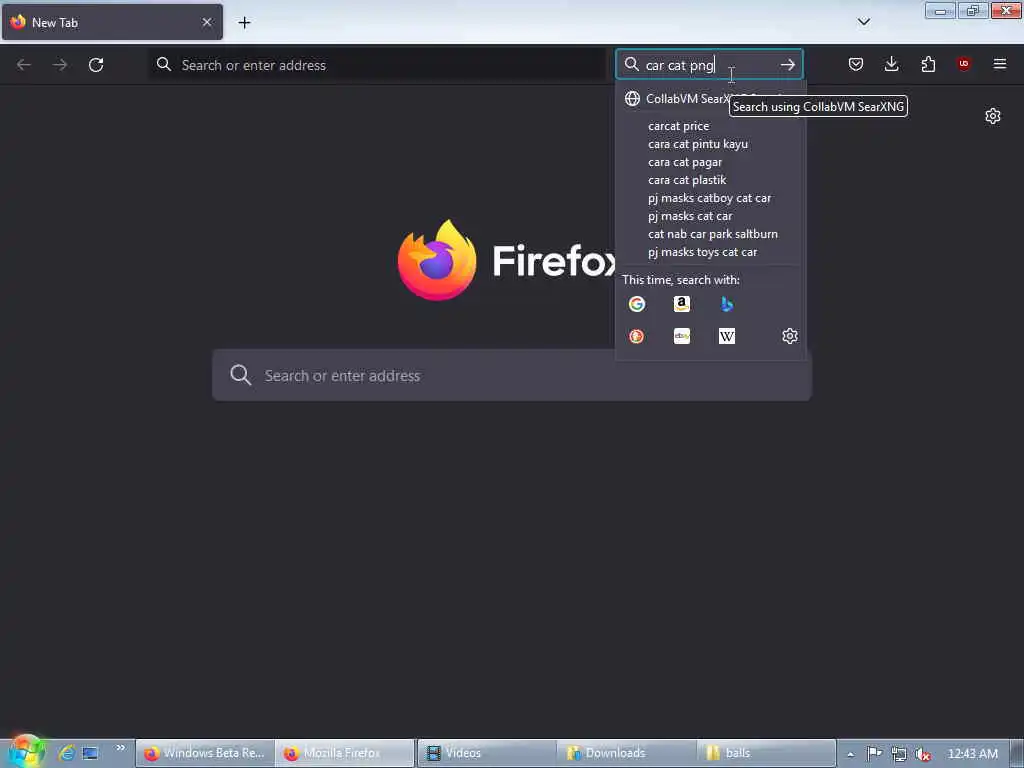Search this time with Bing icon
The width and height of the screenshot is (1024, 768).
coord(726,304)
